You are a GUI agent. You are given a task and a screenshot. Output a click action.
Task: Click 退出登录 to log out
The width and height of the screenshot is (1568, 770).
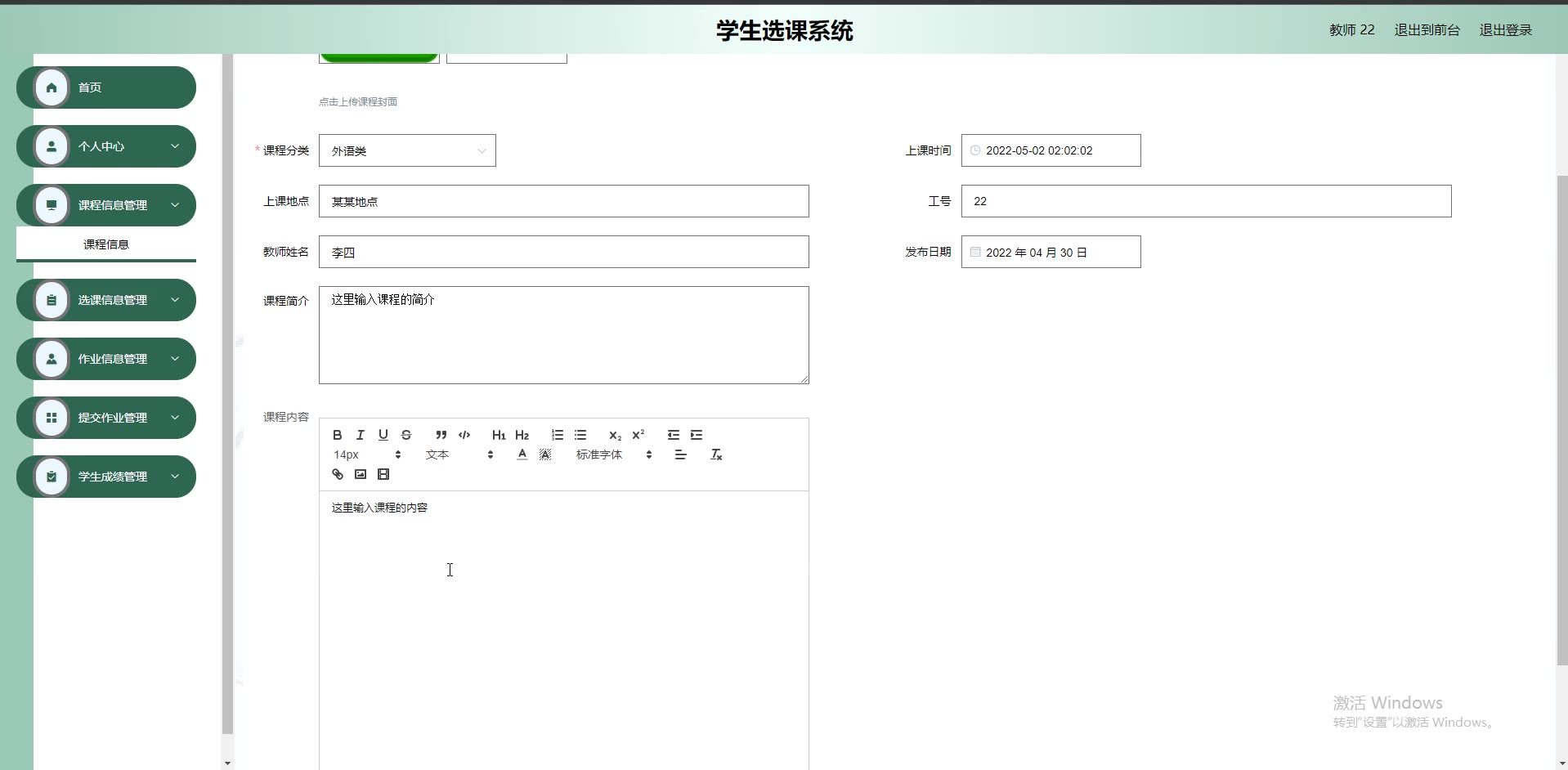click(x=1505, y=30)
